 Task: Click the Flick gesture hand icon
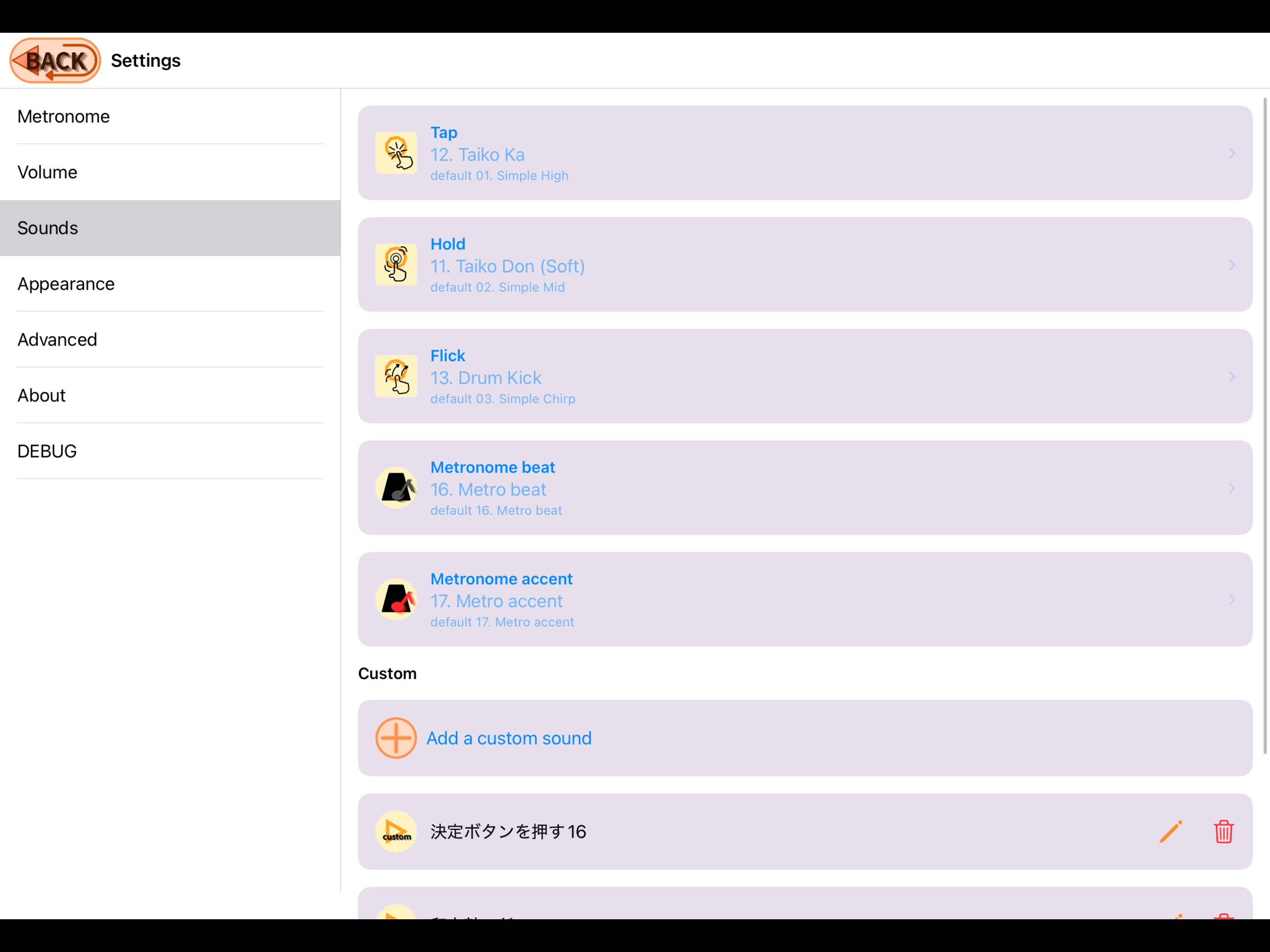pos(396,376)
